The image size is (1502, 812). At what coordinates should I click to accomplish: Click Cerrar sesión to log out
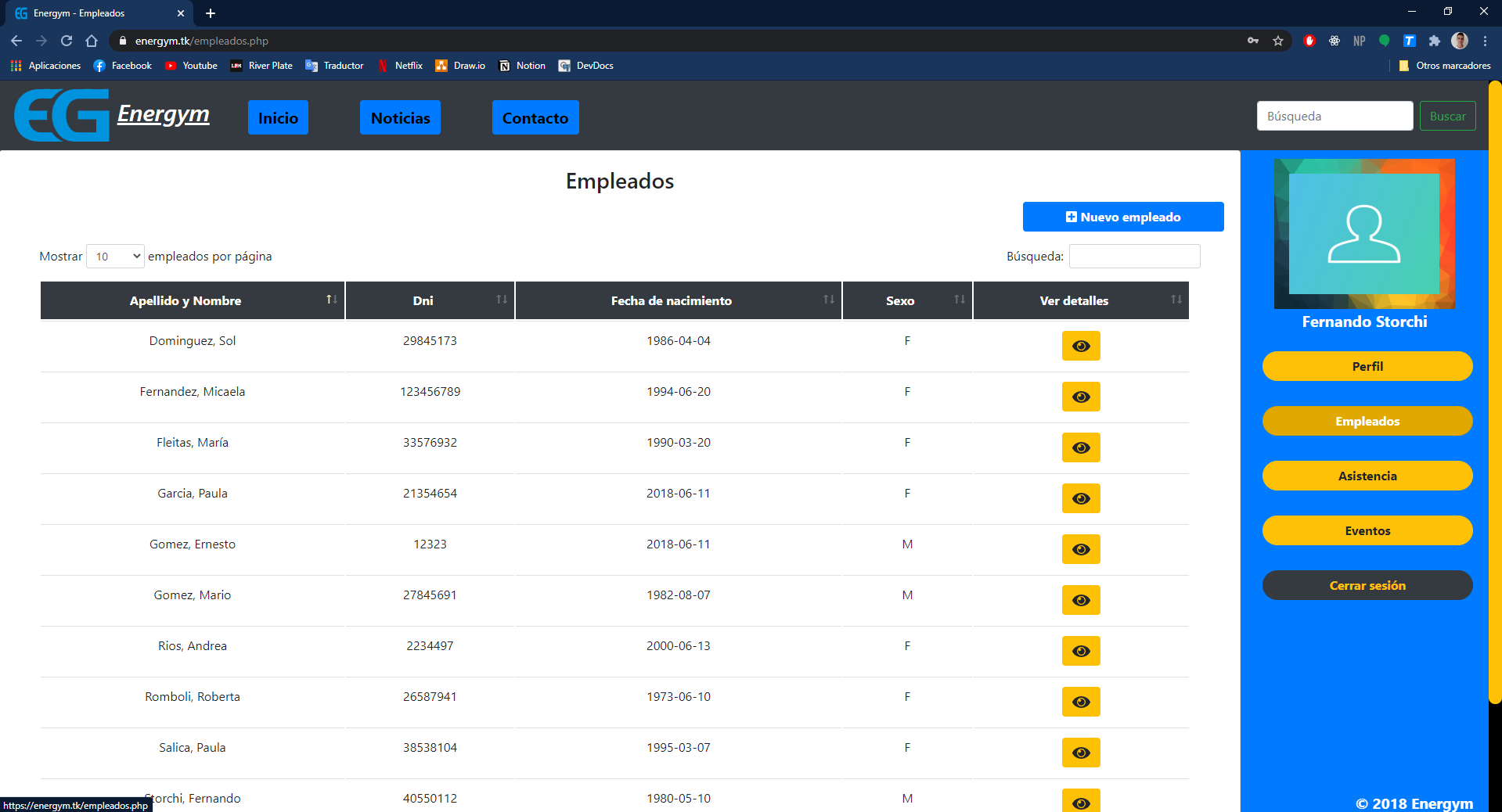(x=1367, y=585)
